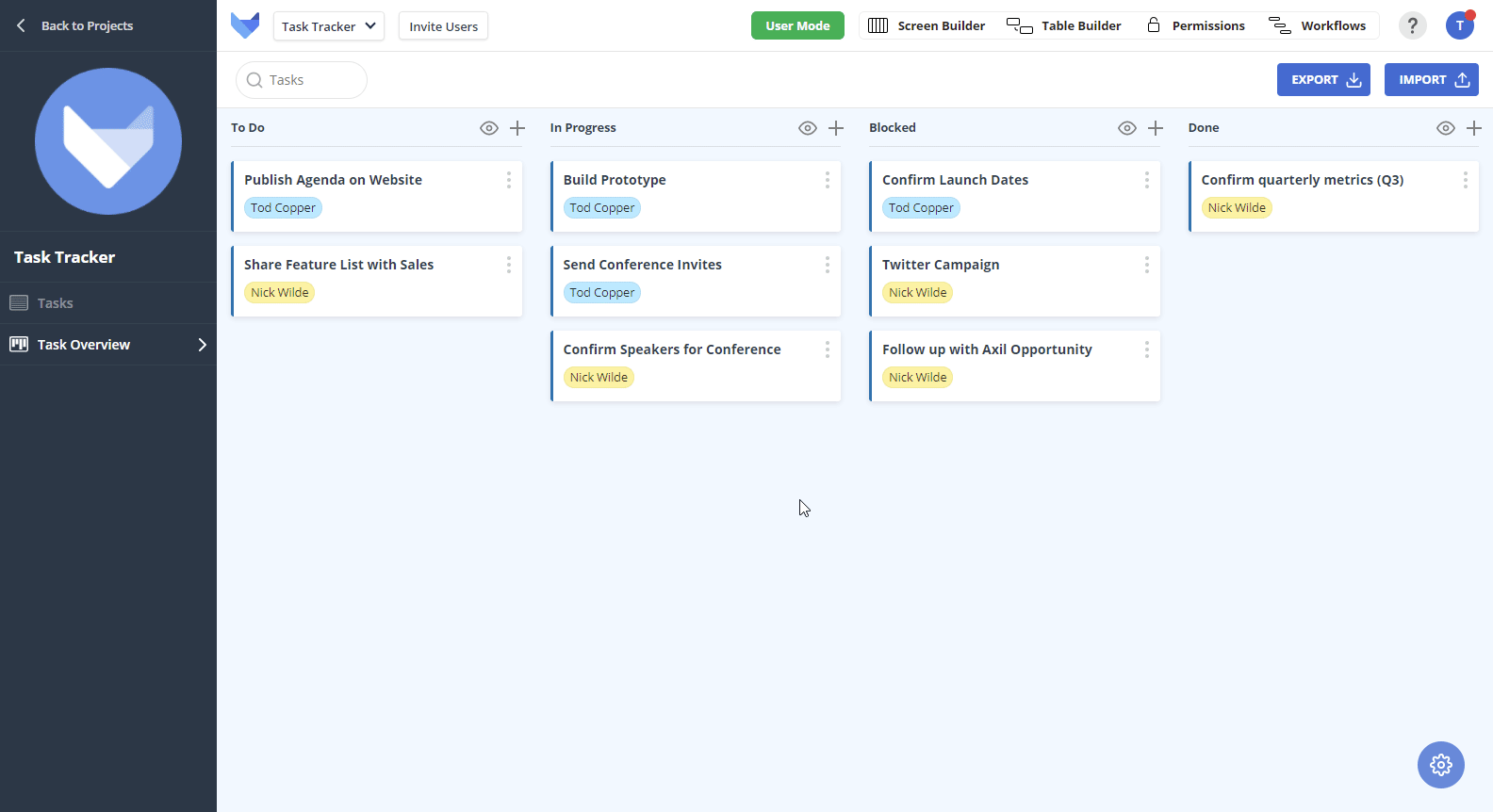Toggle visibility of the In Progress column
This screenshot has height=812, width=1493.
tap(808, 128)
